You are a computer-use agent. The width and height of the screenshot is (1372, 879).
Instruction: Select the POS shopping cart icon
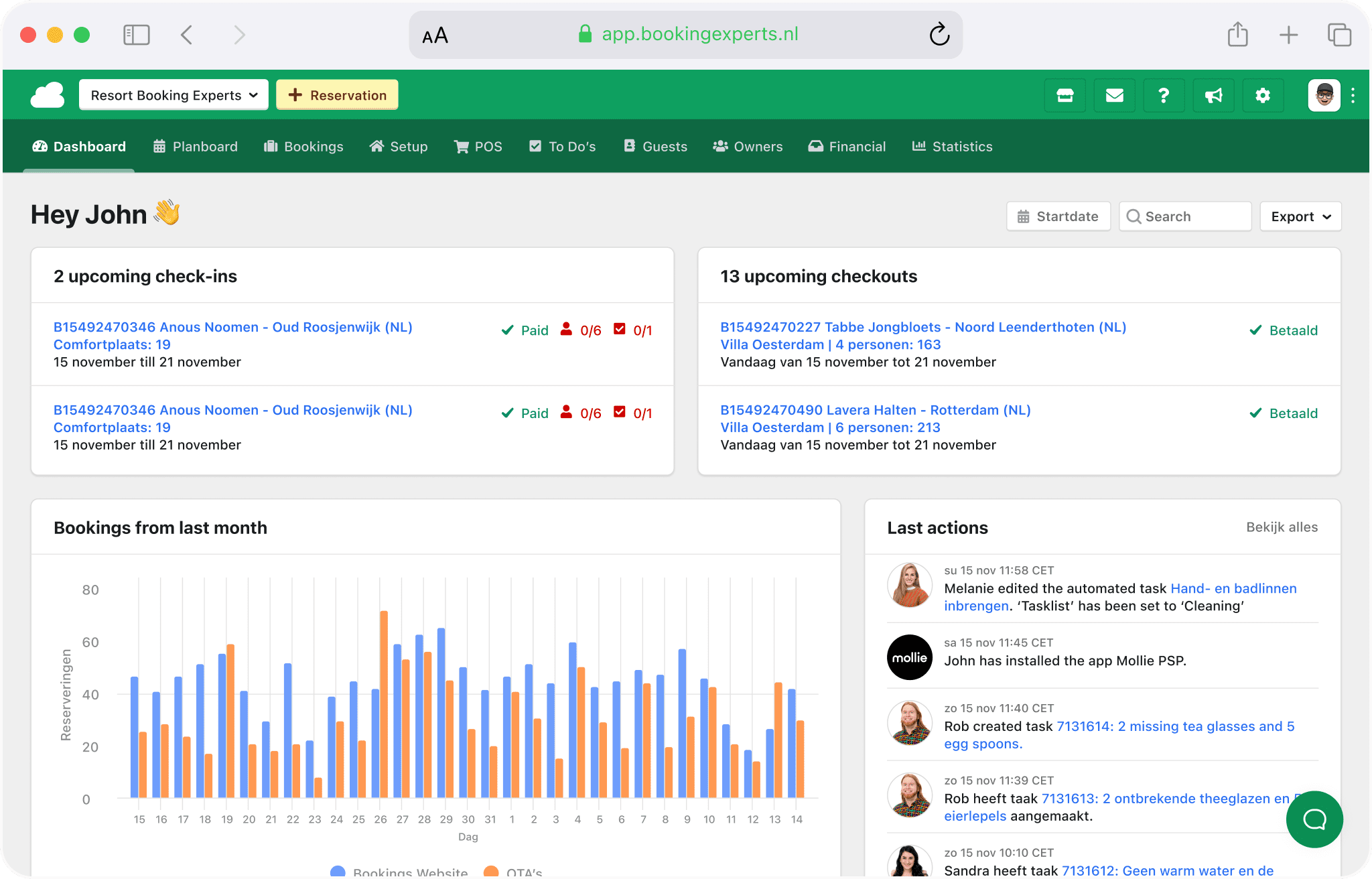pyautogui.click(x=462, y=146)
